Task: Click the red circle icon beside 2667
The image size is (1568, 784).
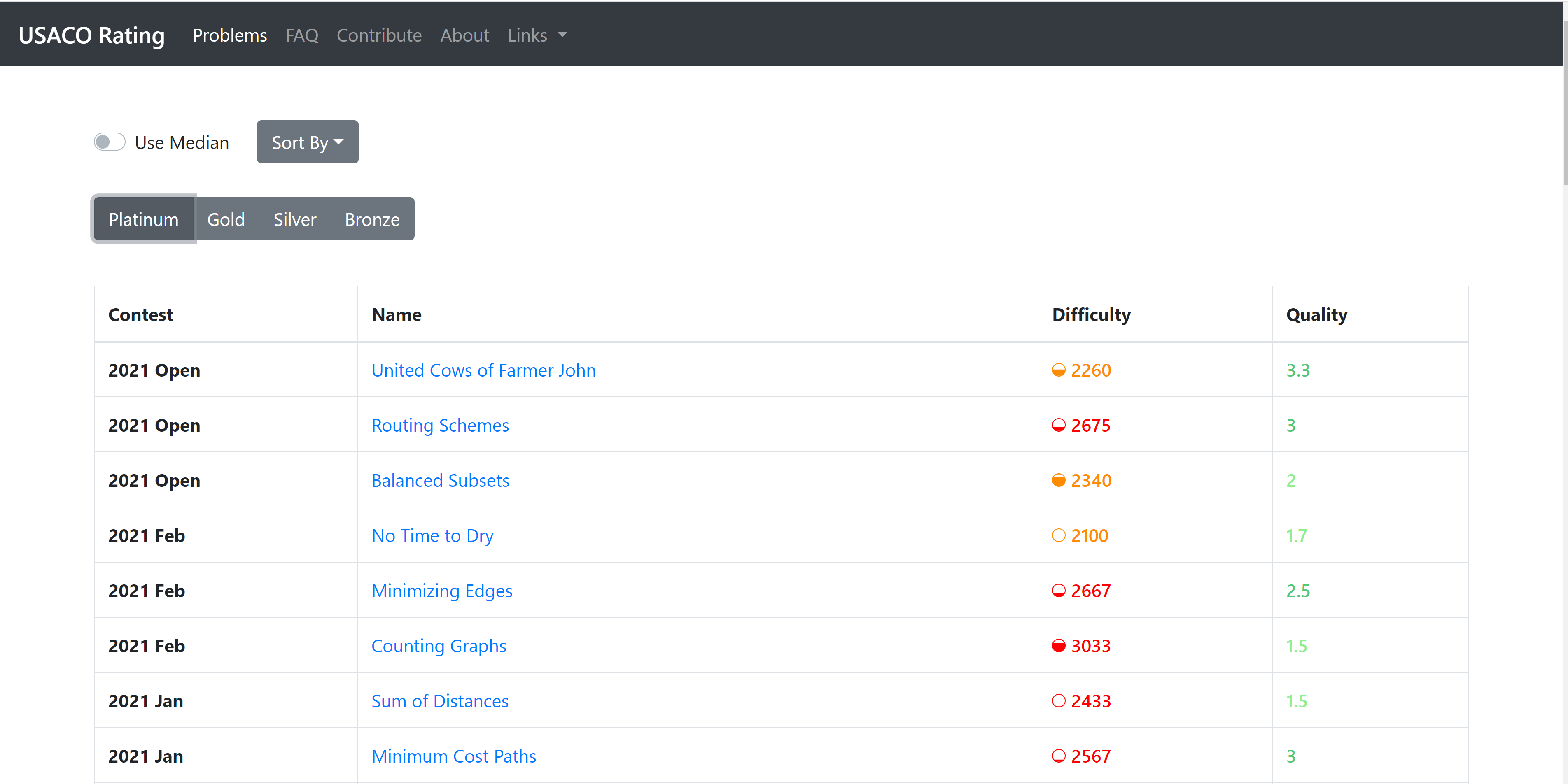Action: pyautogui.click(x=1059, y=591)
